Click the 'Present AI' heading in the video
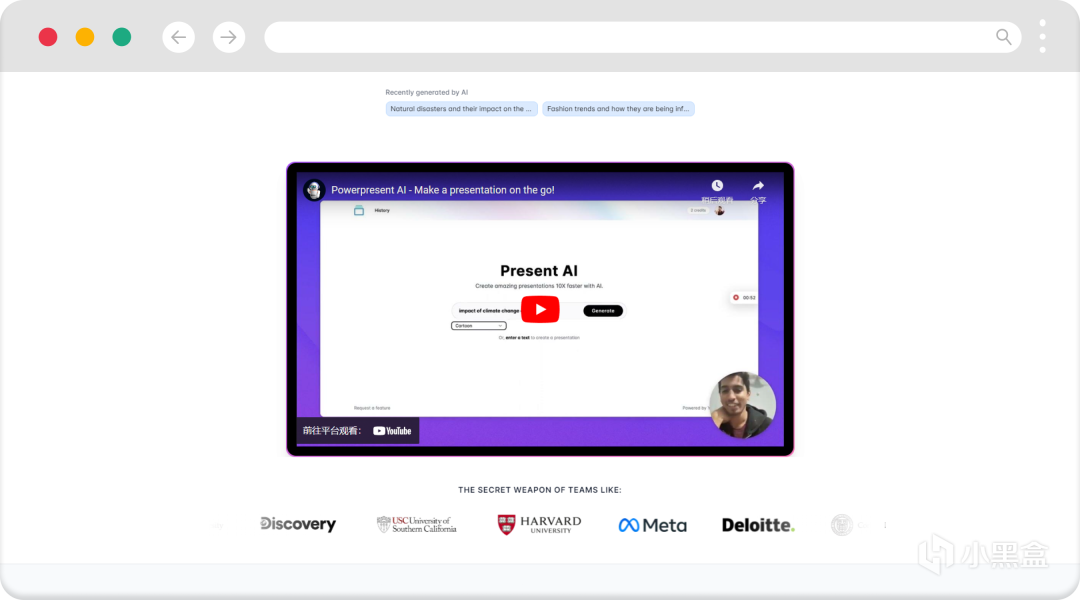 click(539, 271)
